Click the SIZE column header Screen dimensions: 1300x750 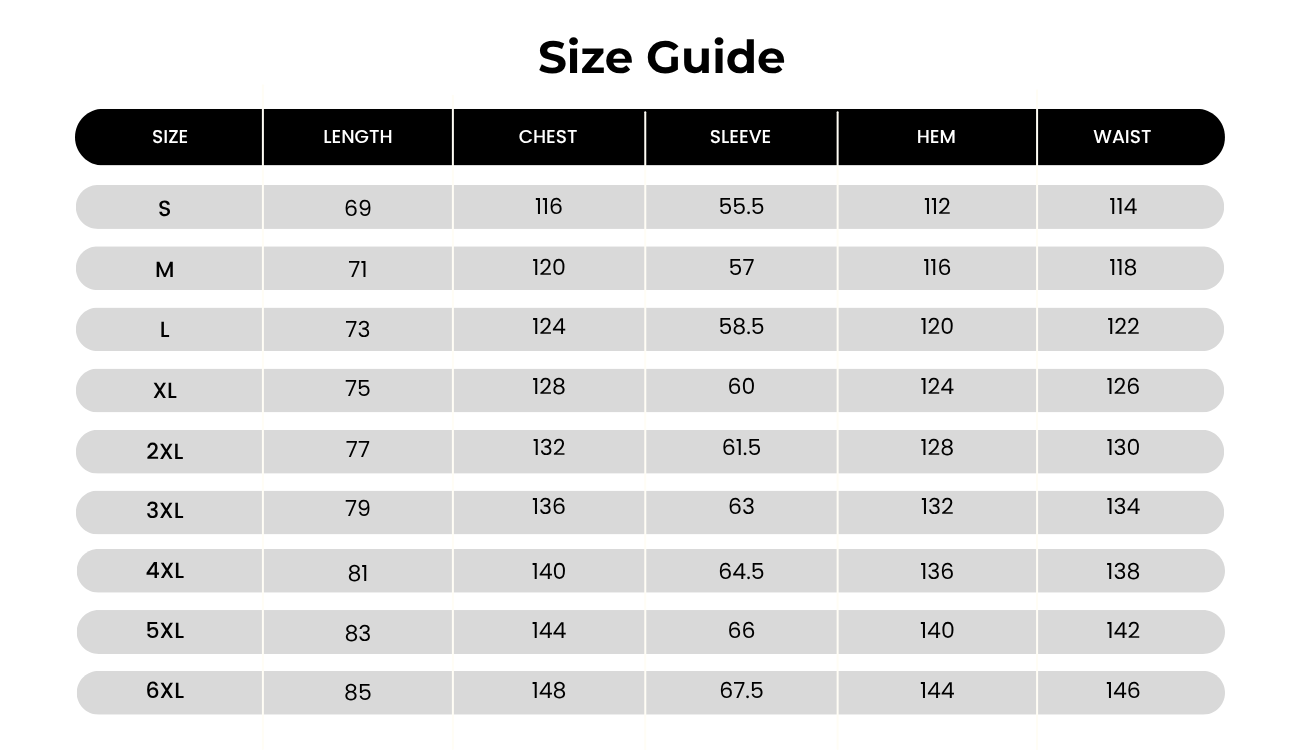[x=170, y=137]
